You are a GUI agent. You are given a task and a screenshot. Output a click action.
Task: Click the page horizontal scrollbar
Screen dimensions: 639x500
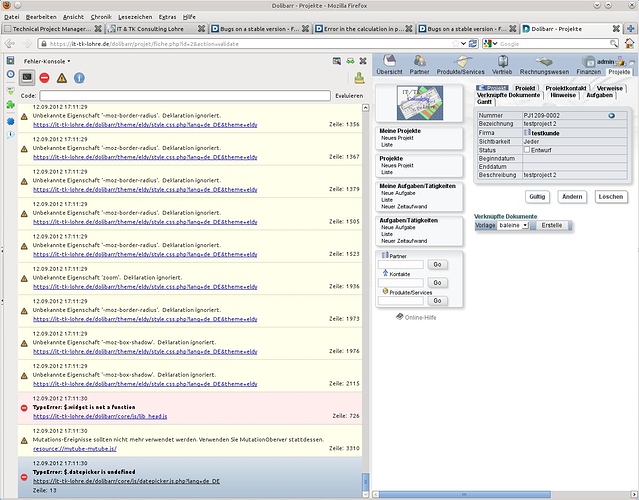tap(465, 494)
